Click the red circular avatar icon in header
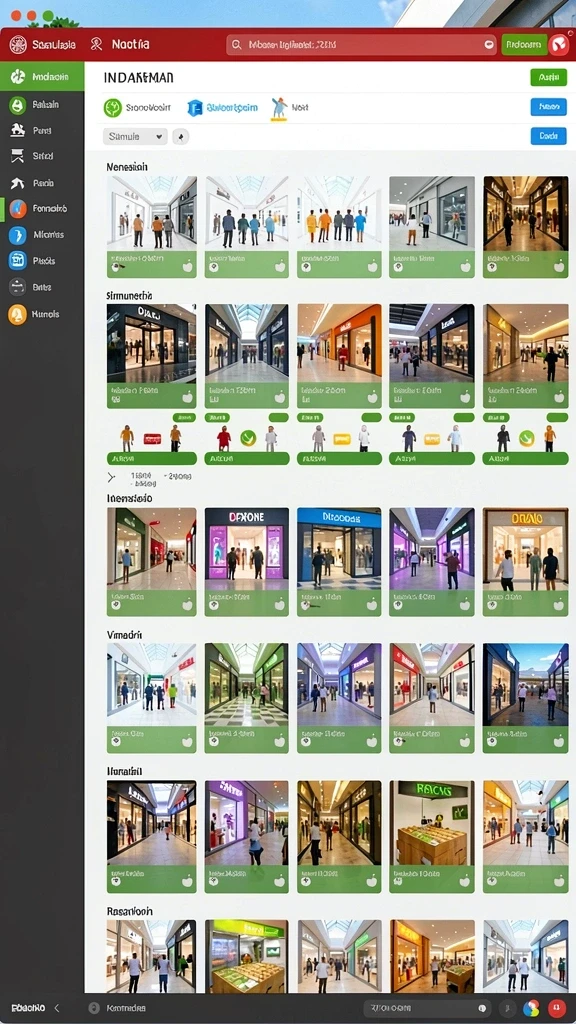The image size is (576, 1024). [x=559, y=44]
